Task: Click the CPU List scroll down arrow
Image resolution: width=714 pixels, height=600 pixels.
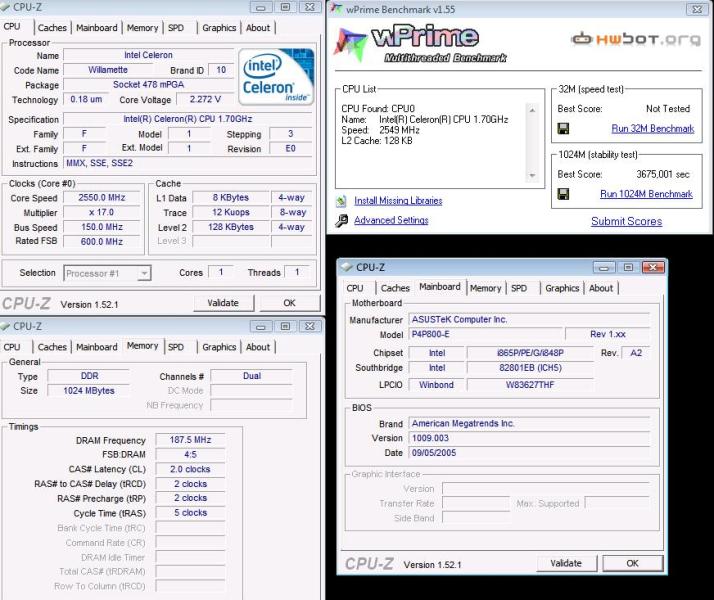Action: 532,176
